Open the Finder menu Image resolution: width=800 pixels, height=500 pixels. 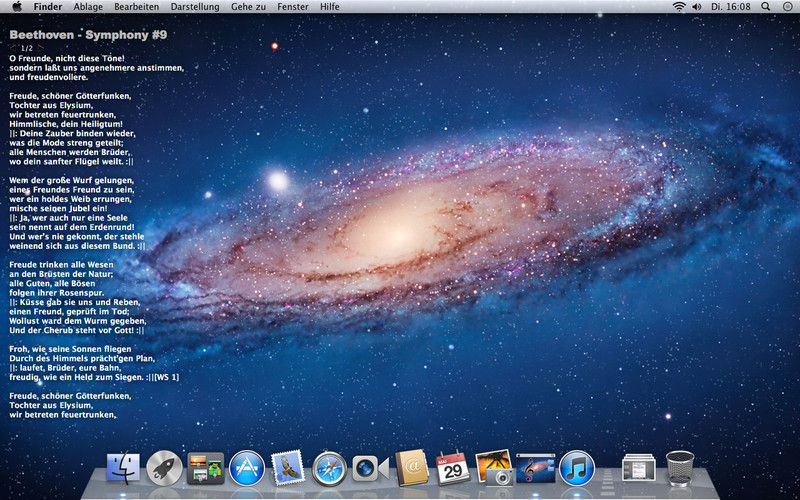(x=48, y=7)
